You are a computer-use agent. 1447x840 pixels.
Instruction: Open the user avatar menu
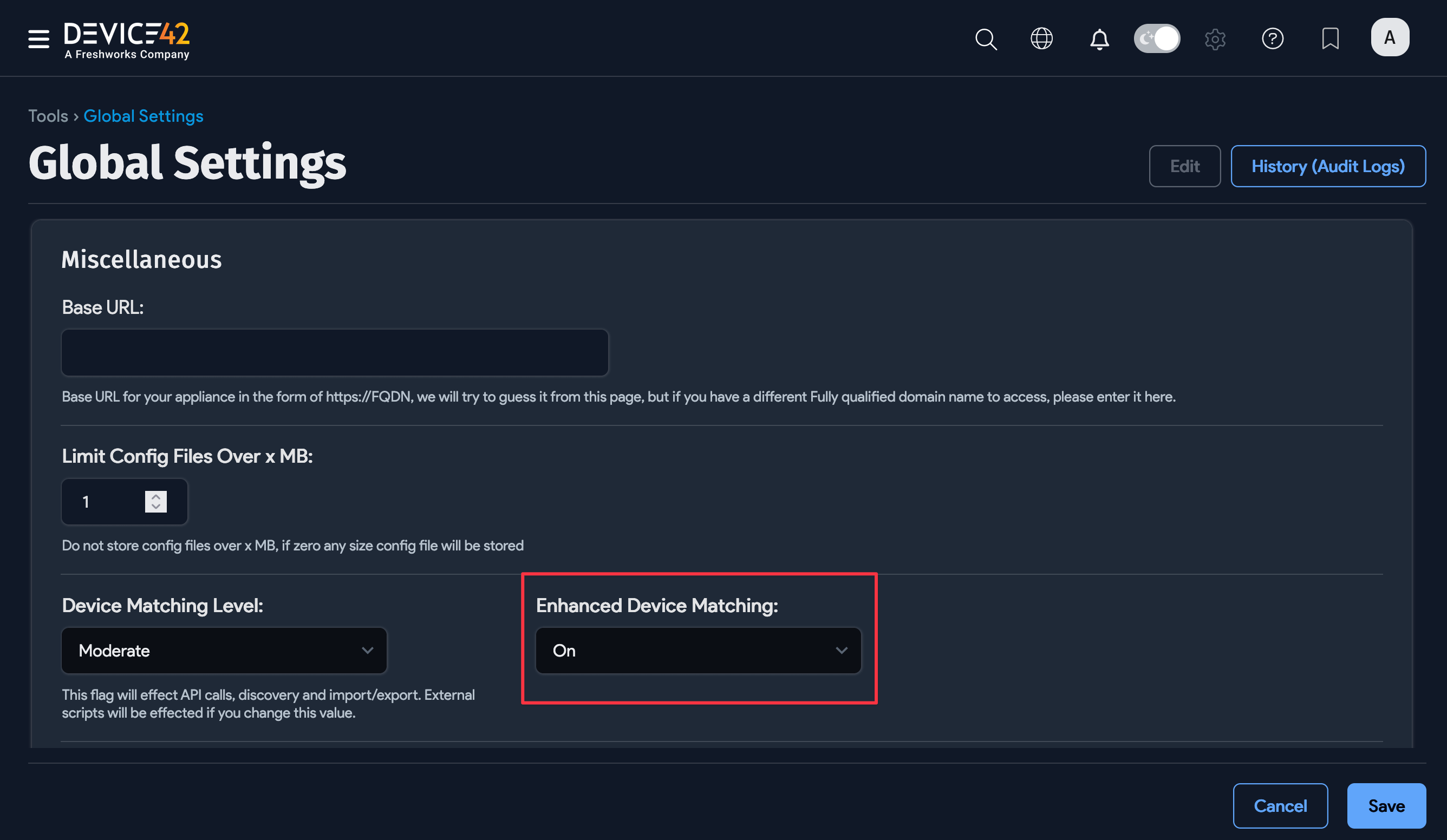(x=1390, y=37)
